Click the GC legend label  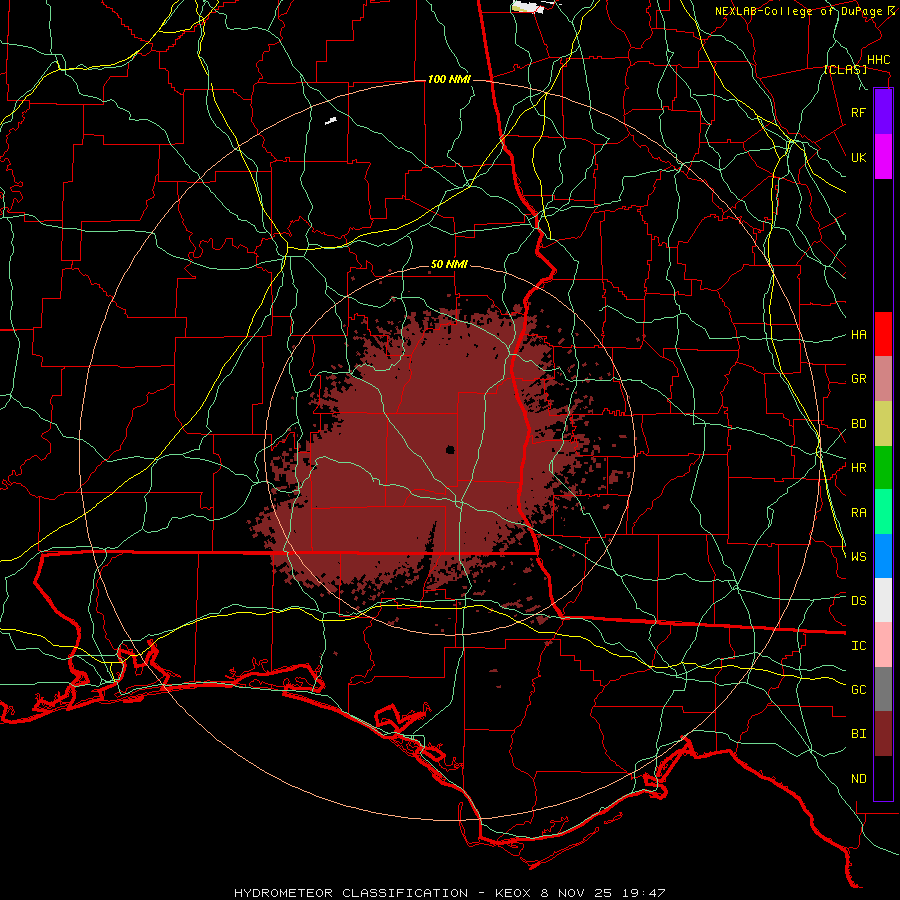(x=858, y=689)
